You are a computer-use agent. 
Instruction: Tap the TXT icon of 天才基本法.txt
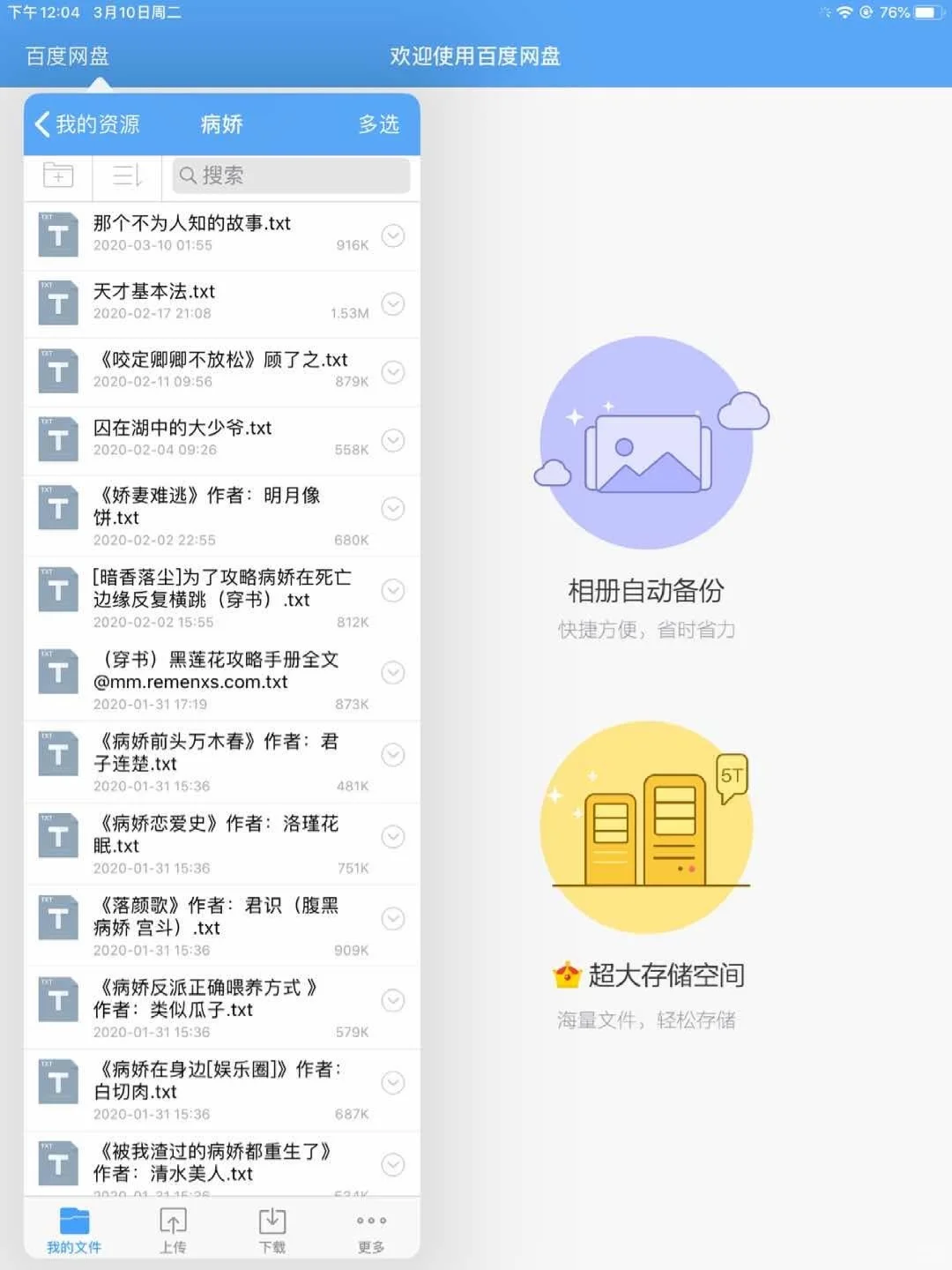coord(58,303)
